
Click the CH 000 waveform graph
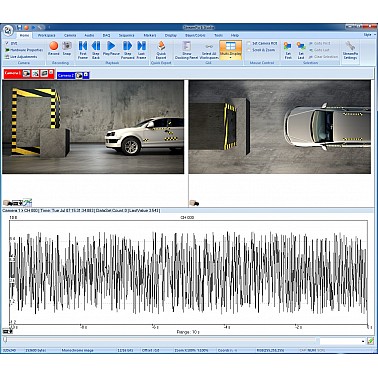coord(188,272)
